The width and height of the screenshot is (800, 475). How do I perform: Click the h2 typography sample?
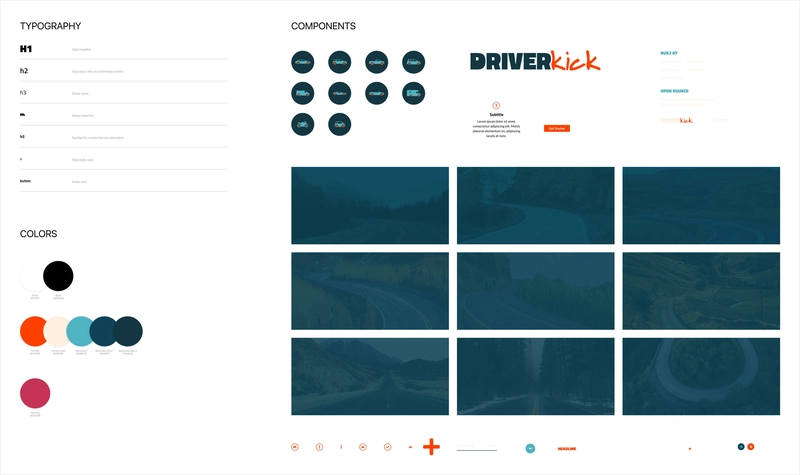click(x=24, y=71)
